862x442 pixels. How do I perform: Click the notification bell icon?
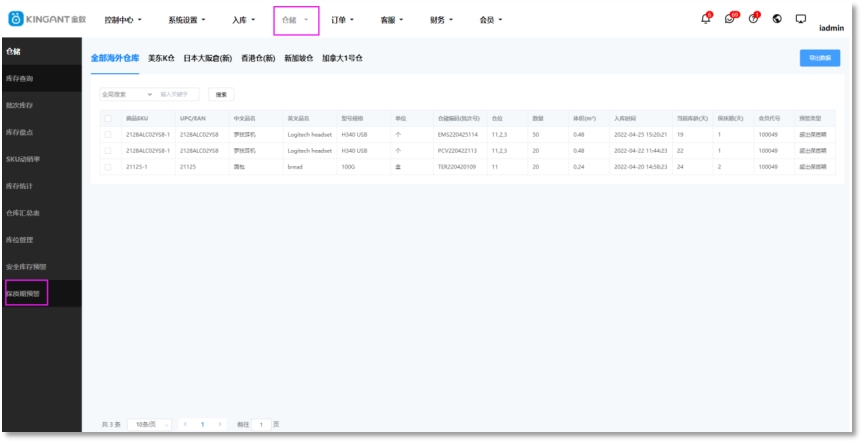point(705,19)
